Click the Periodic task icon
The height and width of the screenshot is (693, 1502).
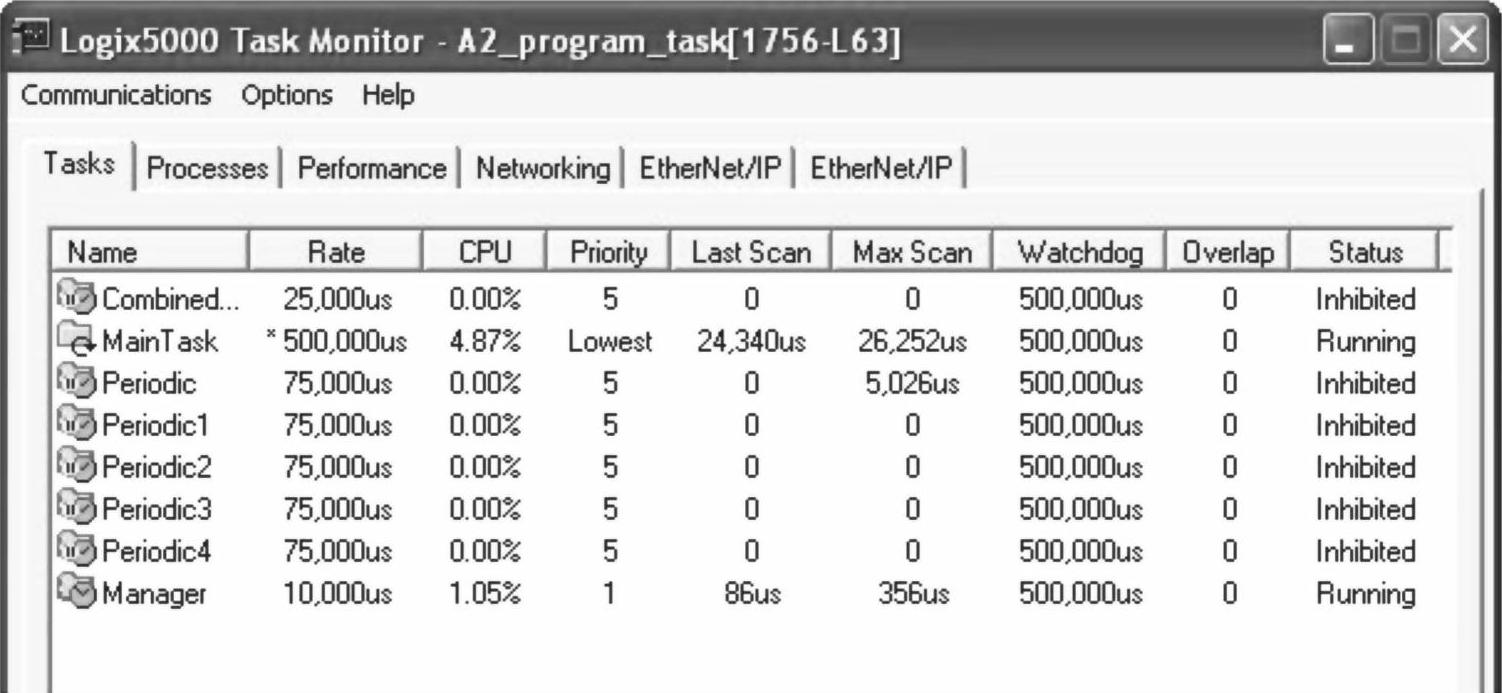79,383
